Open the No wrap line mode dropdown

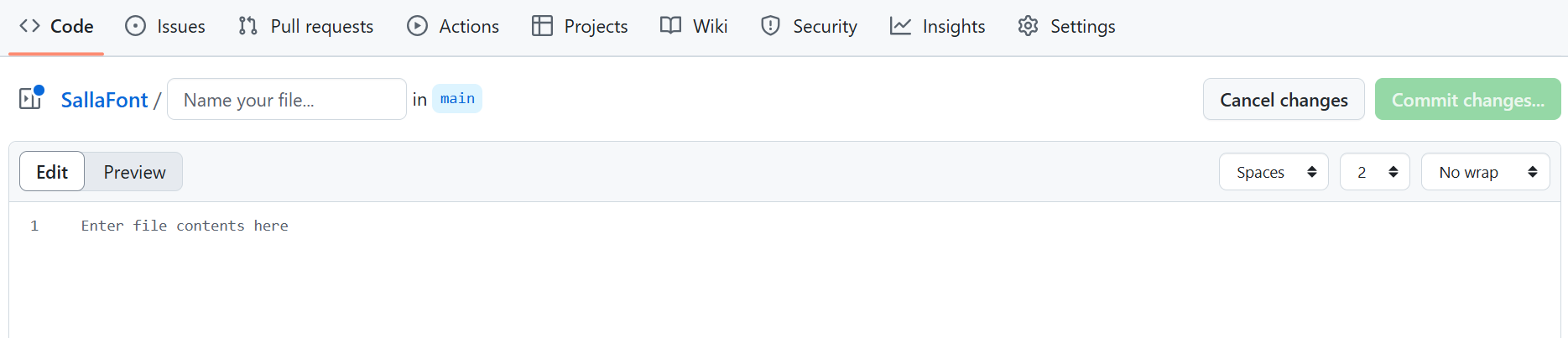coord(1485,172)
